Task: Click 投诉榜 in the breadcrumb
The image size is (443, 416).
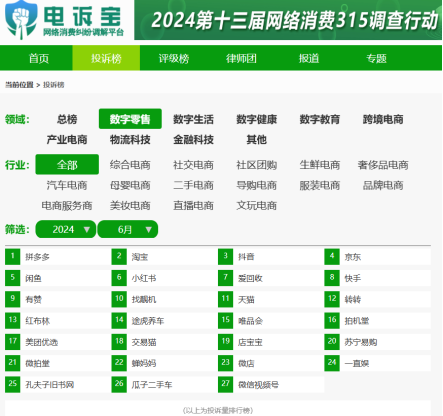Action: (54, 85)
